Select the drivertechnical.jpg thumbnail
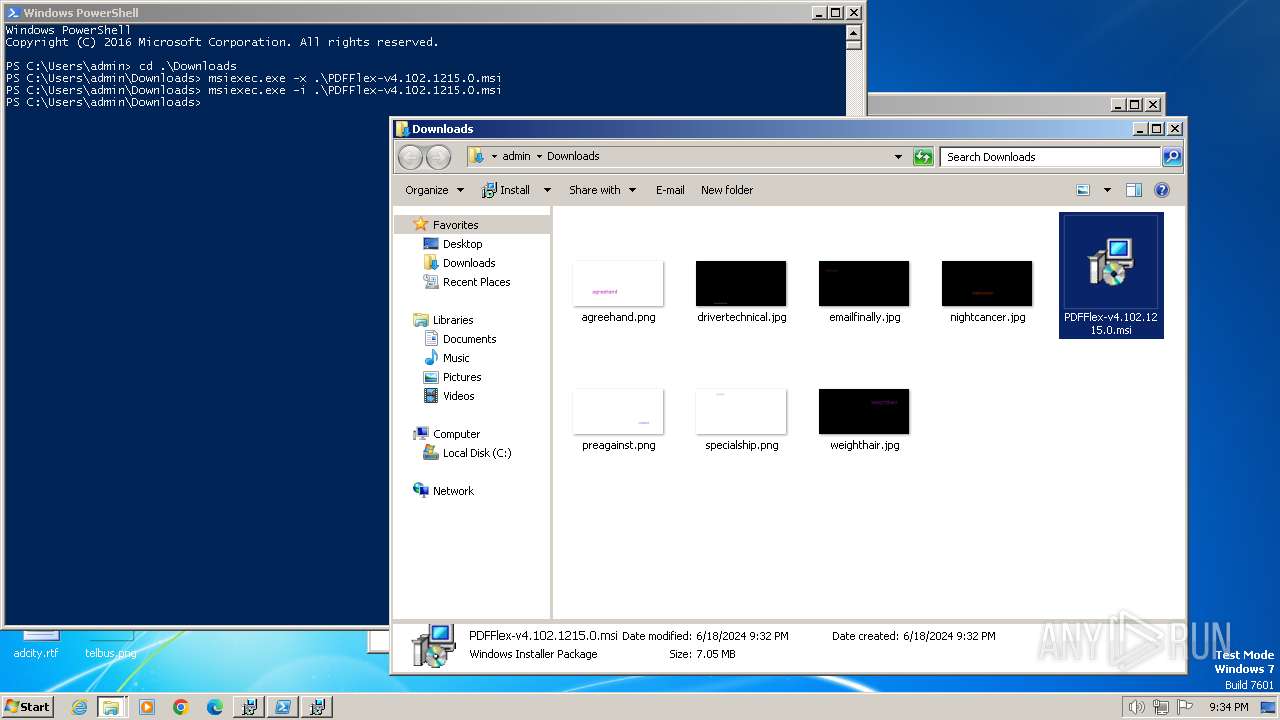 741,284
